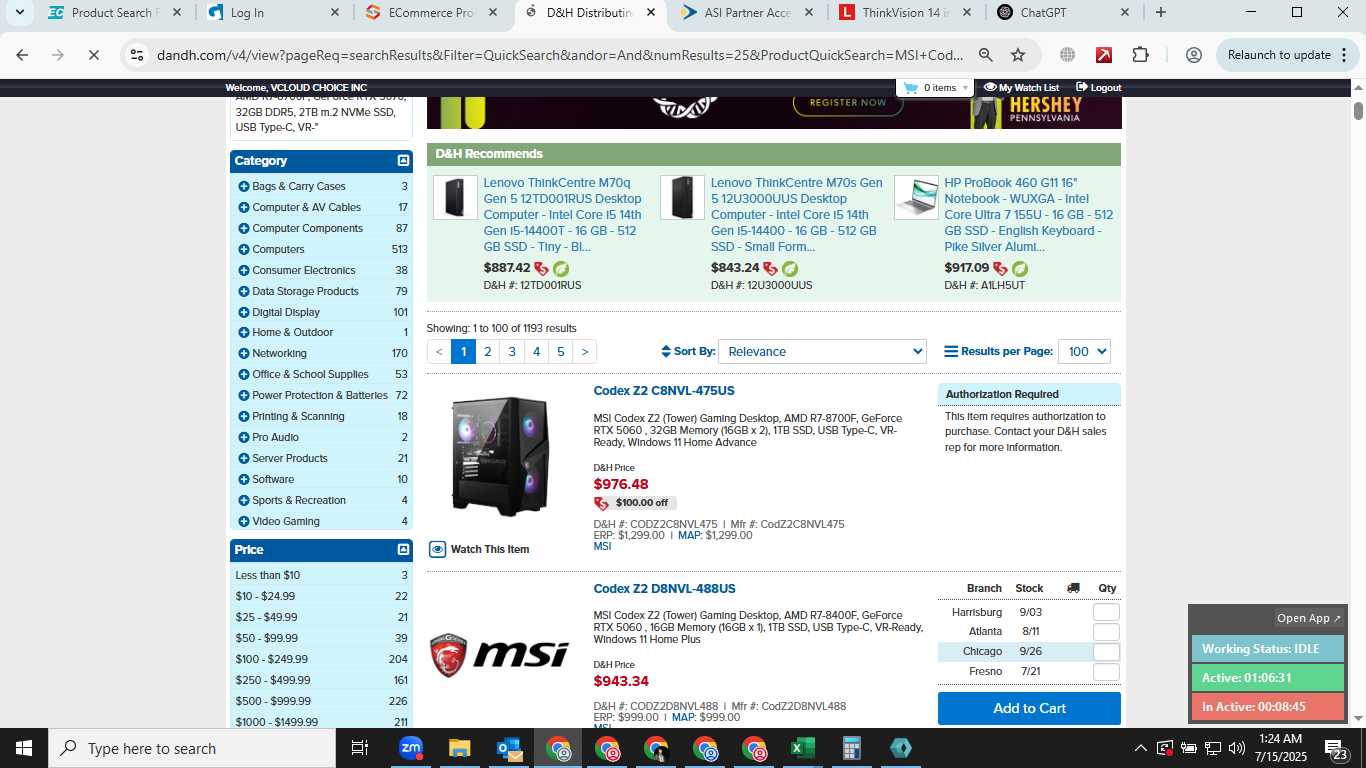Open the Zoom app in the taskbar

pos(411,748)
